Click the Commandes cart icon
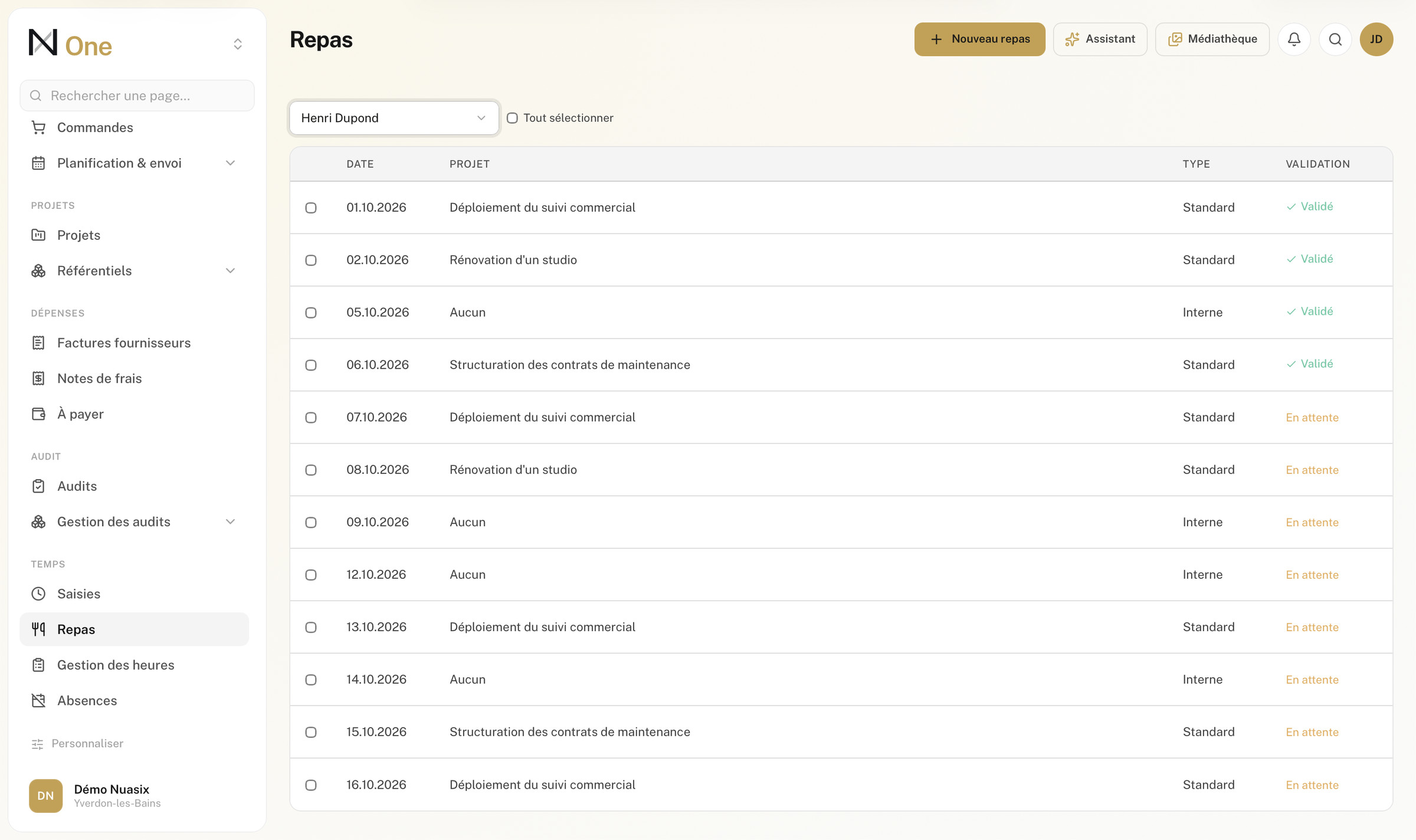The height and width of the screenshot is (840, 1416). point(38,127)
